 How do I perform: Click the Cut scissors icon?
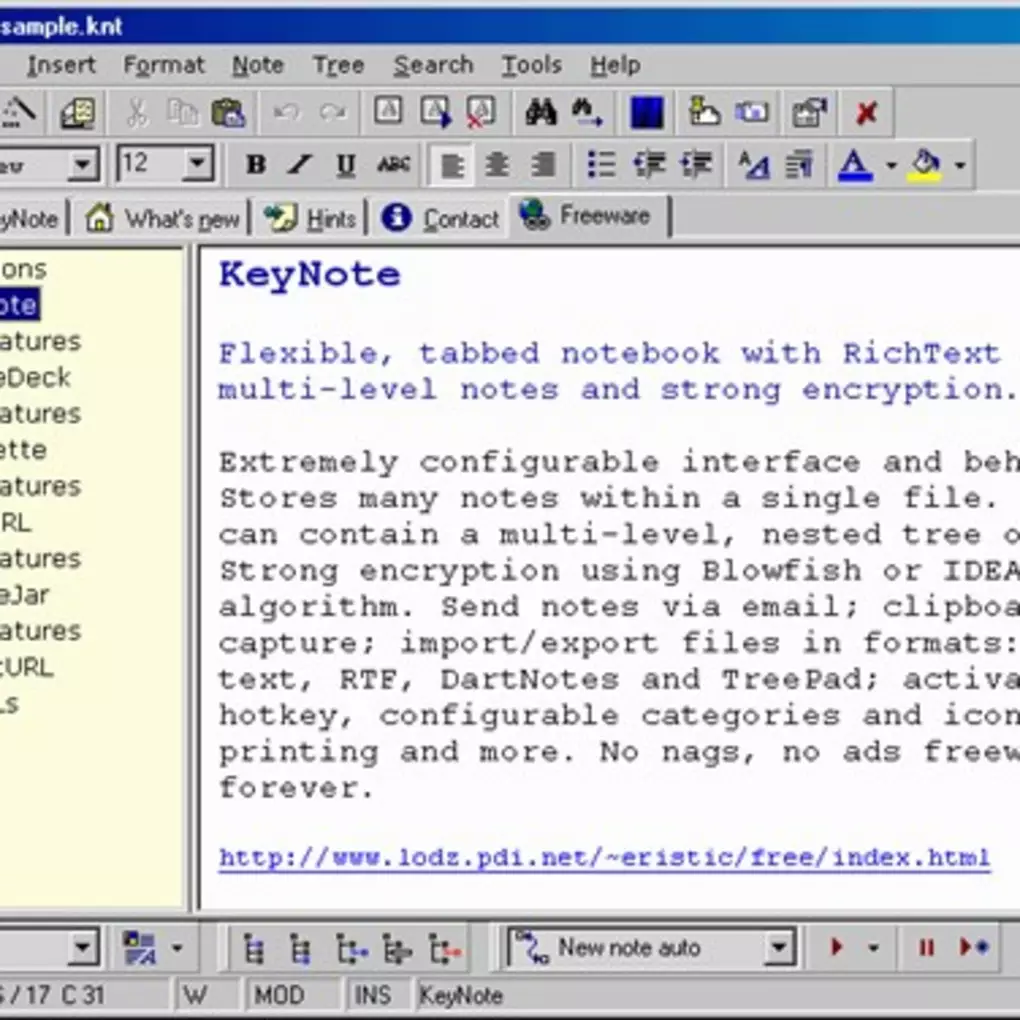coord(137,113)
